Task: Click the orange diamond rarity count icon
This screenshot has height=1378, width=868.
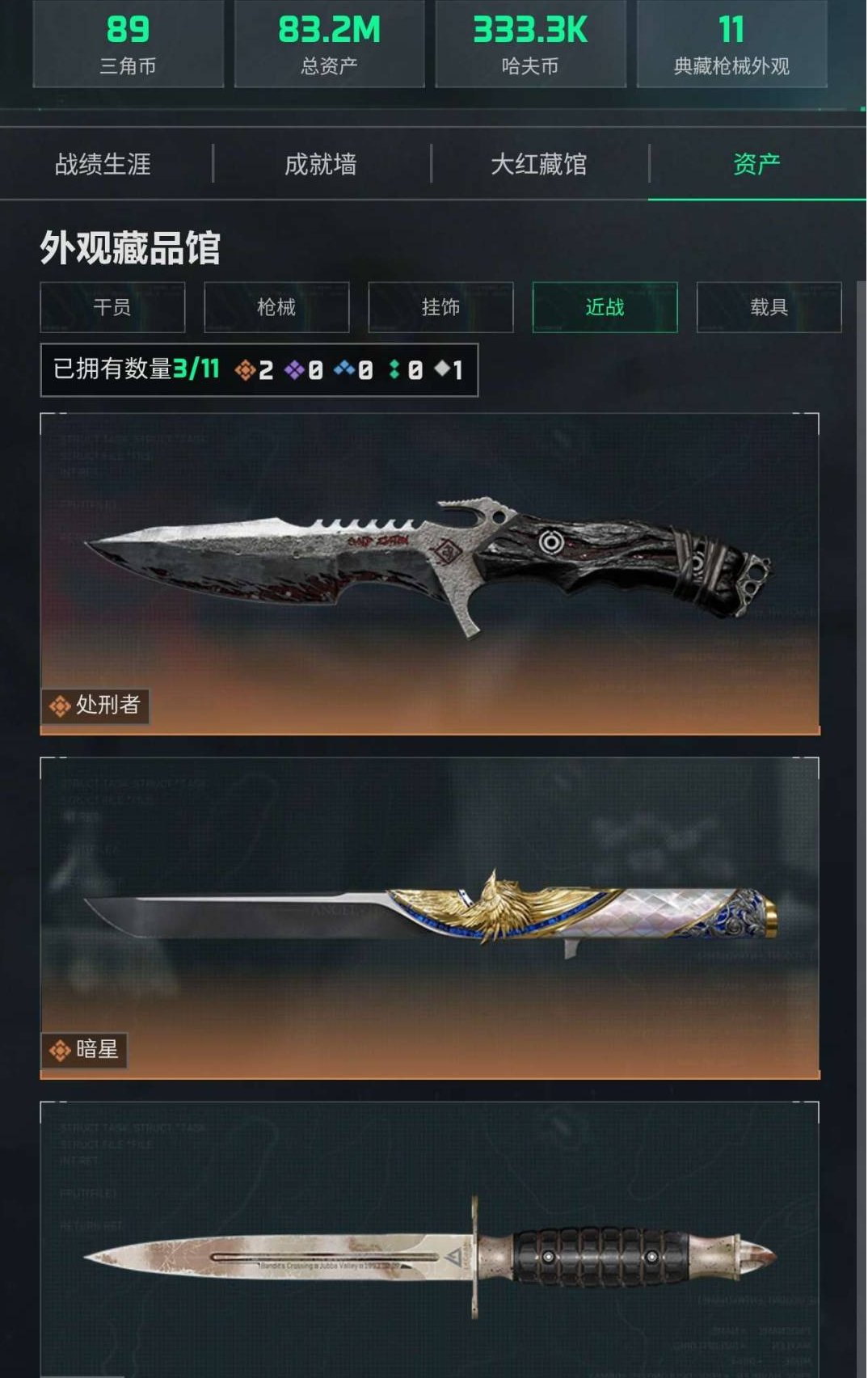Action: (245, 370)
